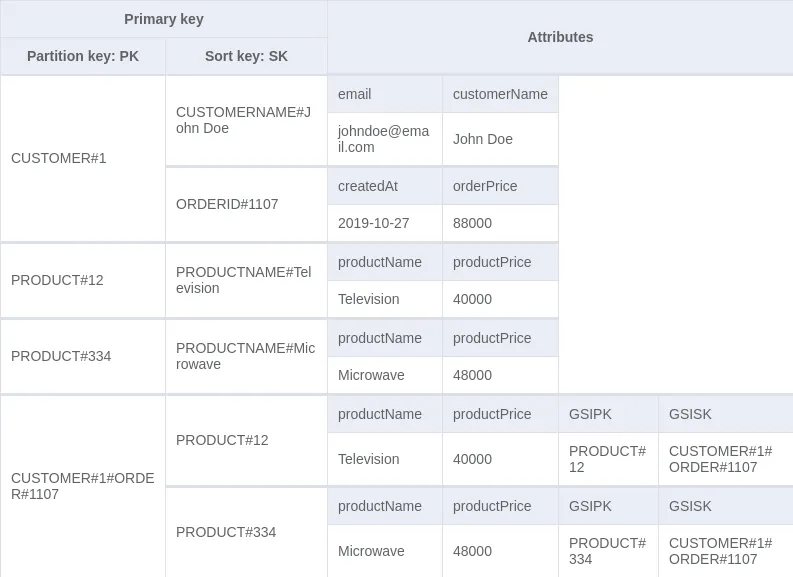The height and width of the screenshot is (577, 793).
Task: Select the Partition key: PK header
Action: click(83, 56)
